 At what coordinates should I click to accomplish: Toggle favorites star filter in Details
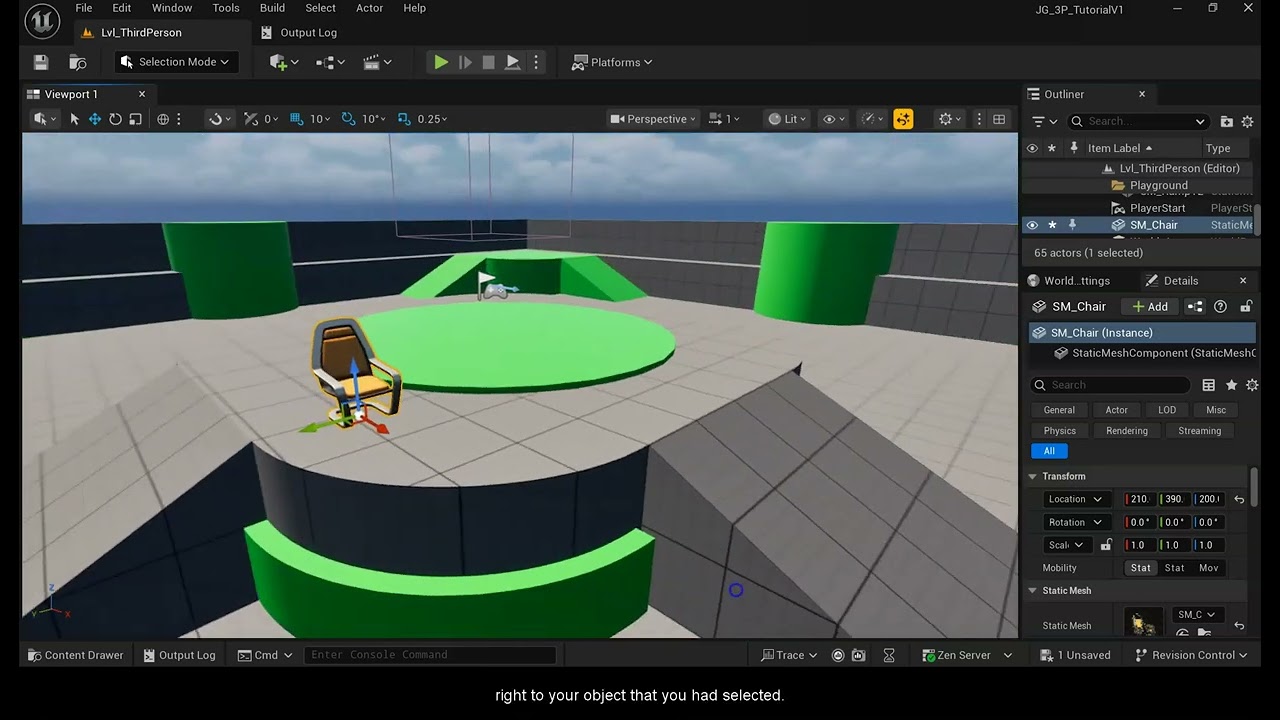point(1231,385)
